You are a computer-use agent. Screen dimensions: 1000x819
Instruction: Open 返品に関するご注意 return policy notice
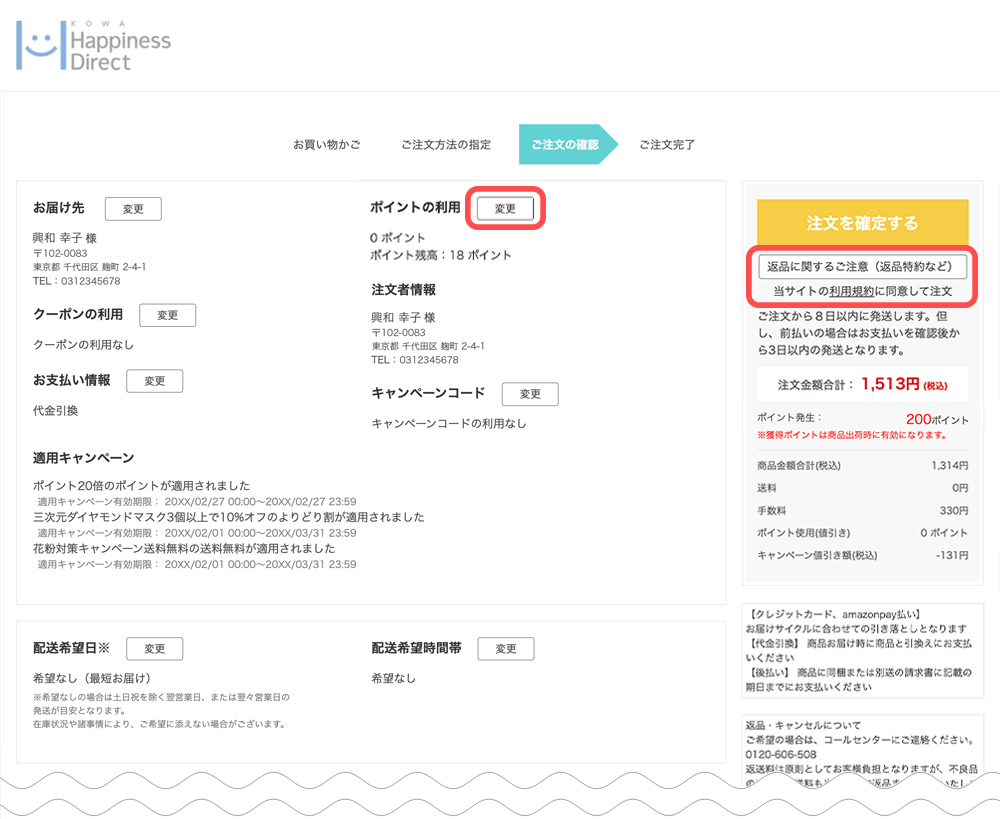pos(862,266)
